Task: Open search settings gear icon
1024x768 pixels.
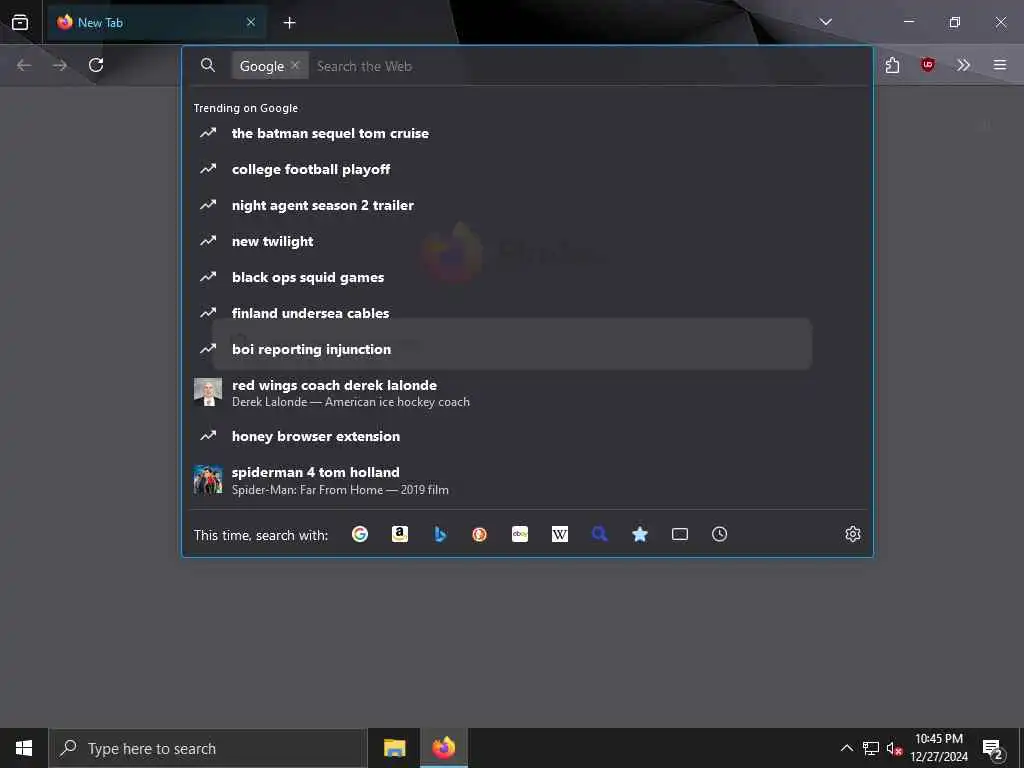Action: pyautogui.click(x=853, y=534)
